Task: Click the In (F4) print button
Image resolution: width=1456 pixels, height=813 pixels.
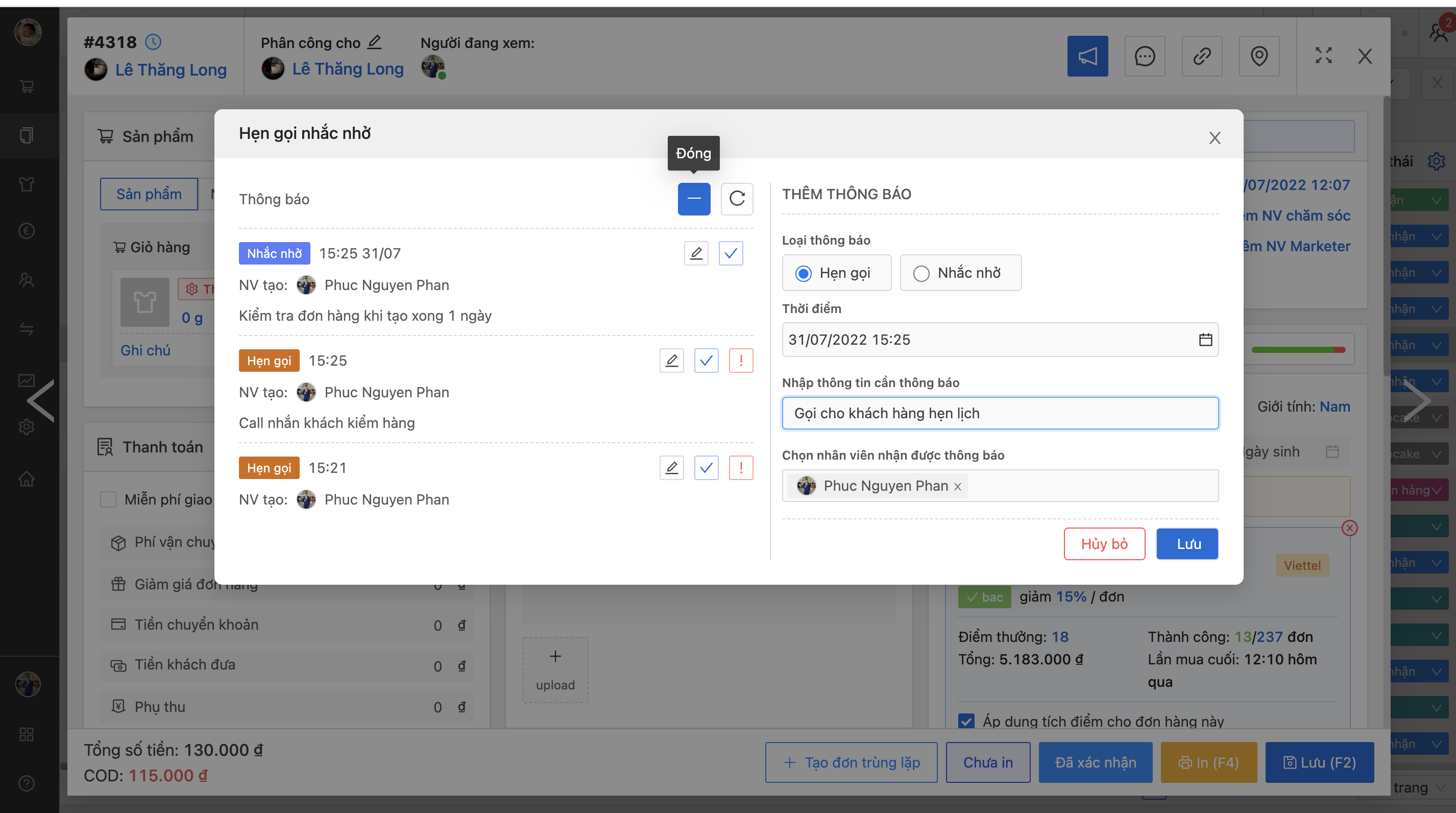Action: coord(1208,762)
